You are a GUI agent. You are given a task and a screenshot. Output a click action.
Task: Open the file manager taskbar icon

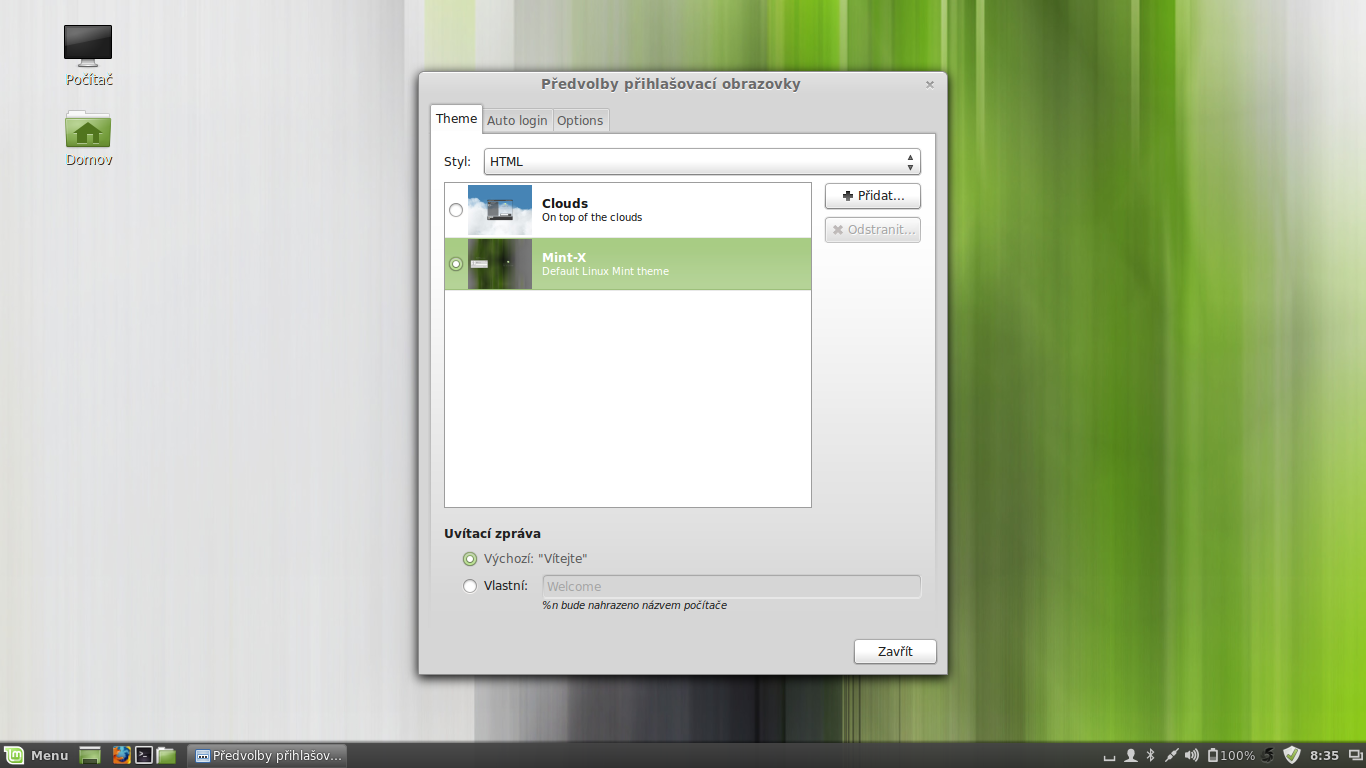click(167, 755)
